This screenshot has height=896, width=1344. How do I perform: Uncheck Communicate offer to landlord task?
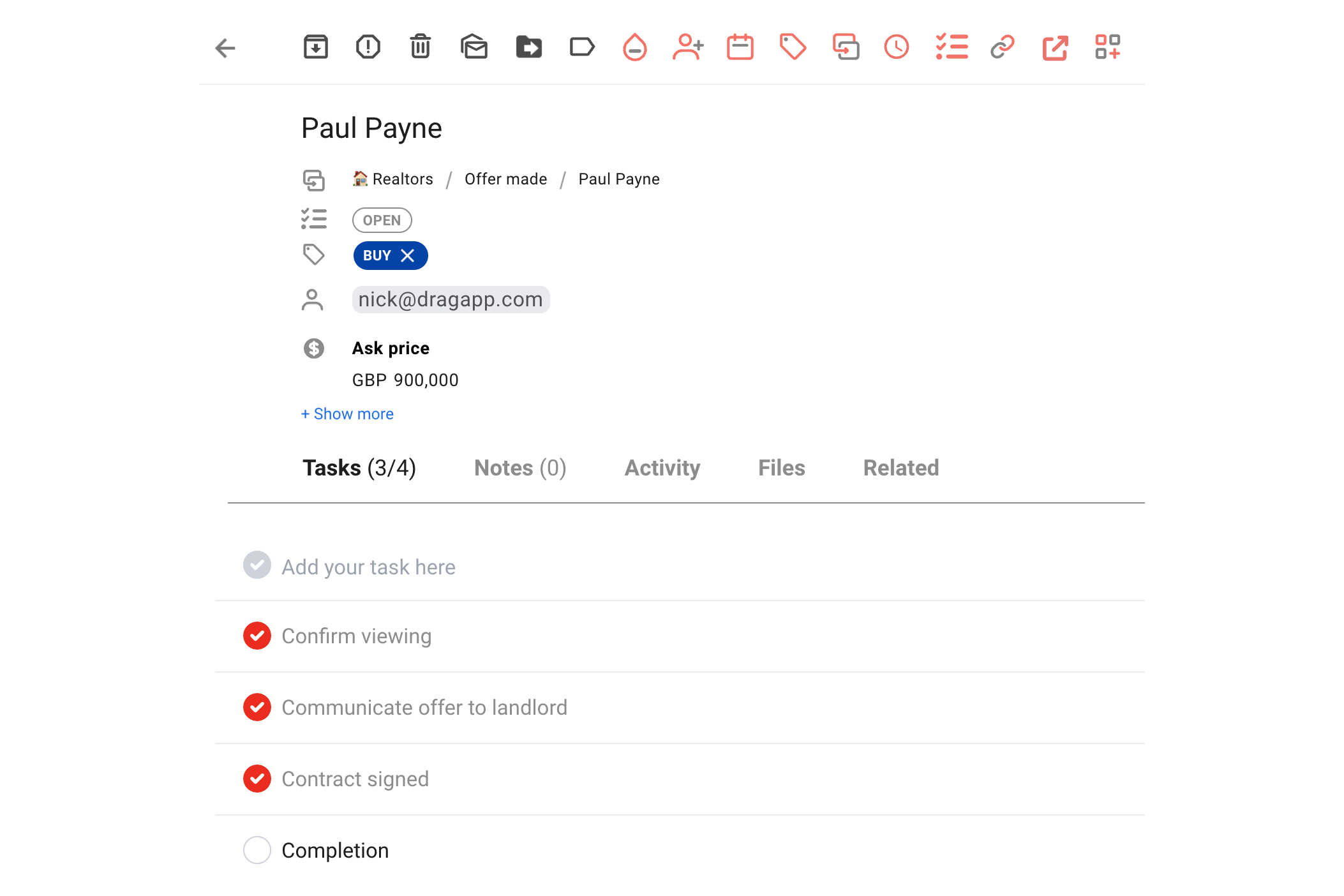click(x=257, y=707)
